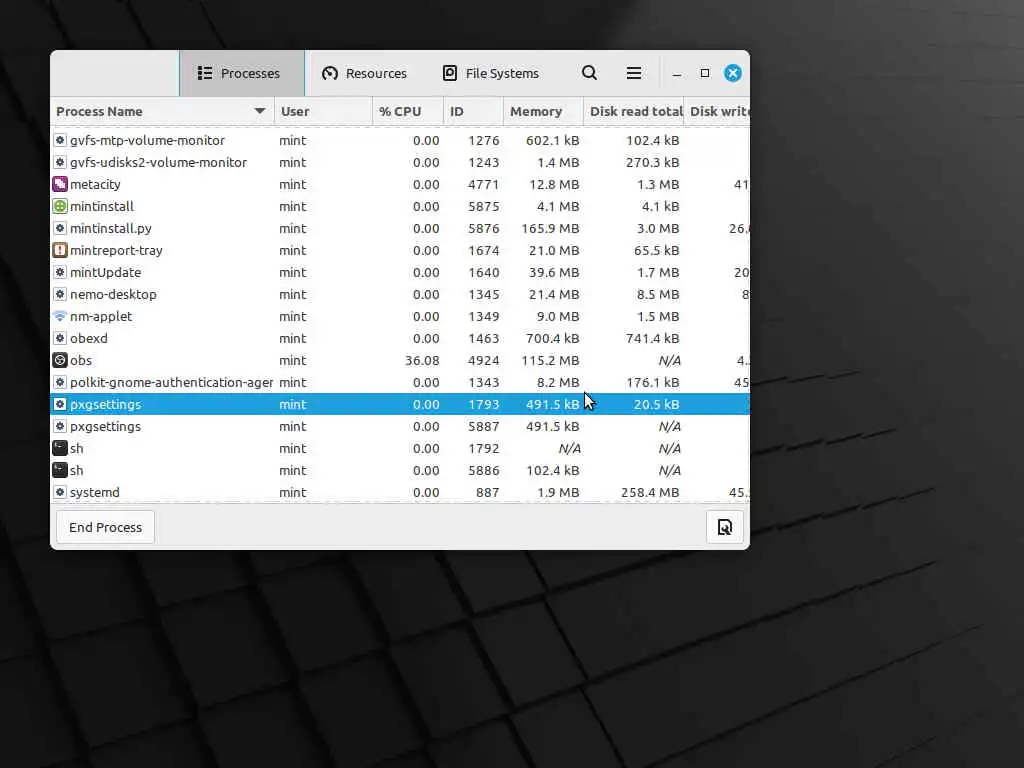Click the gear icon beside nemo-desktop
The width and height of the screenshot is (1024, 768).
pyautogui.click(x=60, y=295)
